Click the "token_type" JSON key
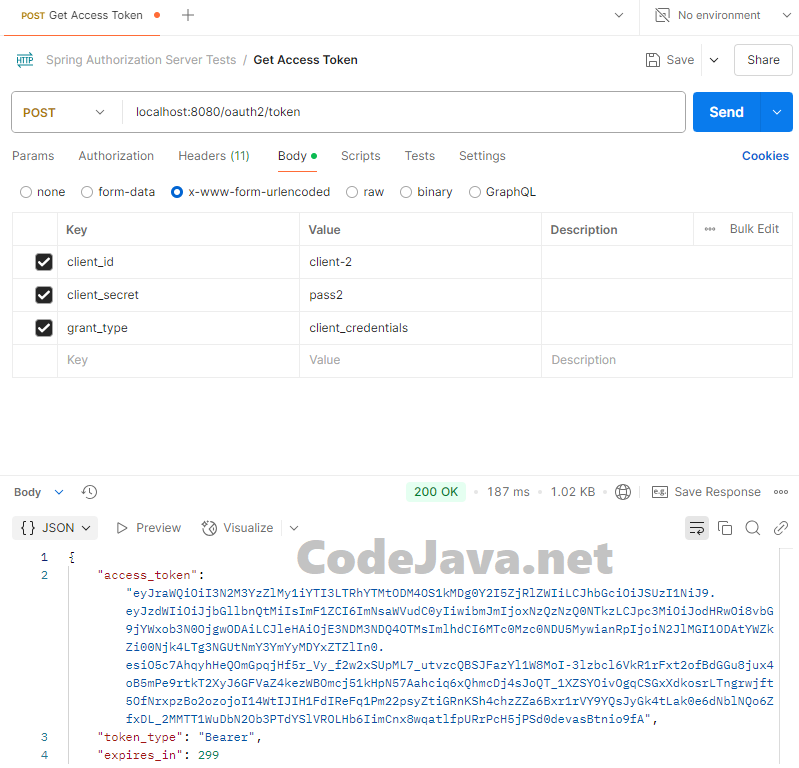The width and height of the screenshot is (799, 768). [x=140, y=737]
